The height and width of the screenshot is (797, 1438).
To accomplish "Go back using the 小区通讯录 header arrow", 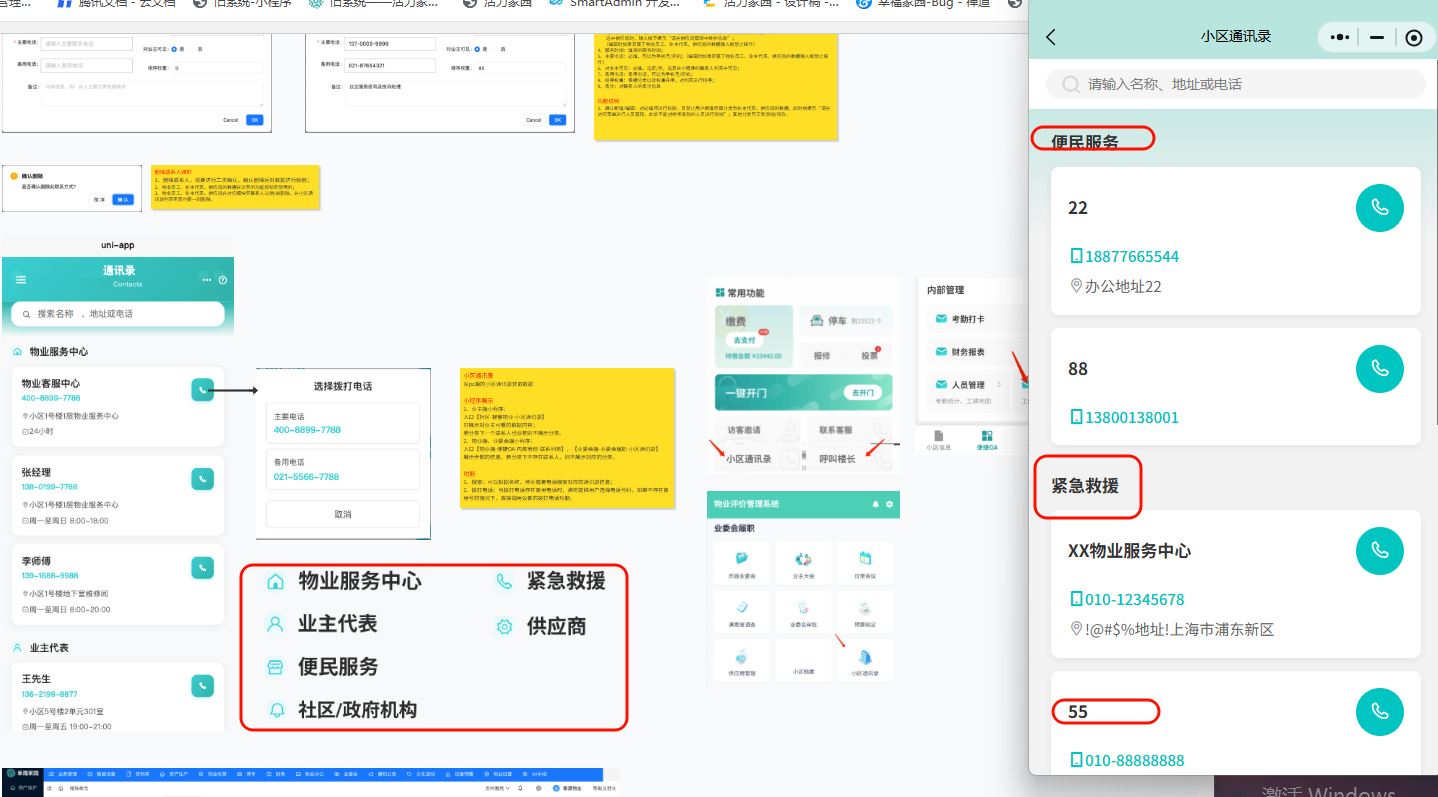I will click(1050, 37).
